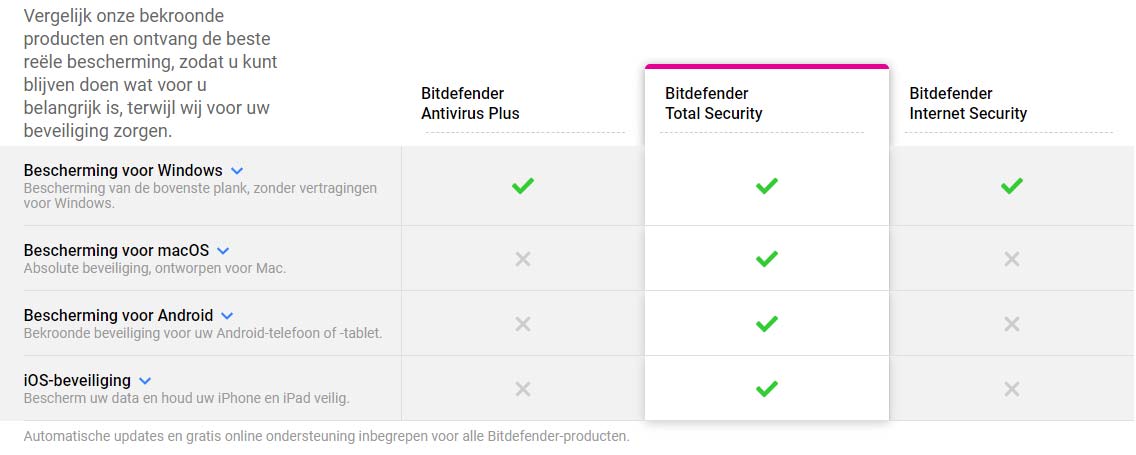
Task: Expand Bescherming voor macOS chevron
Action: click(223, 251)
